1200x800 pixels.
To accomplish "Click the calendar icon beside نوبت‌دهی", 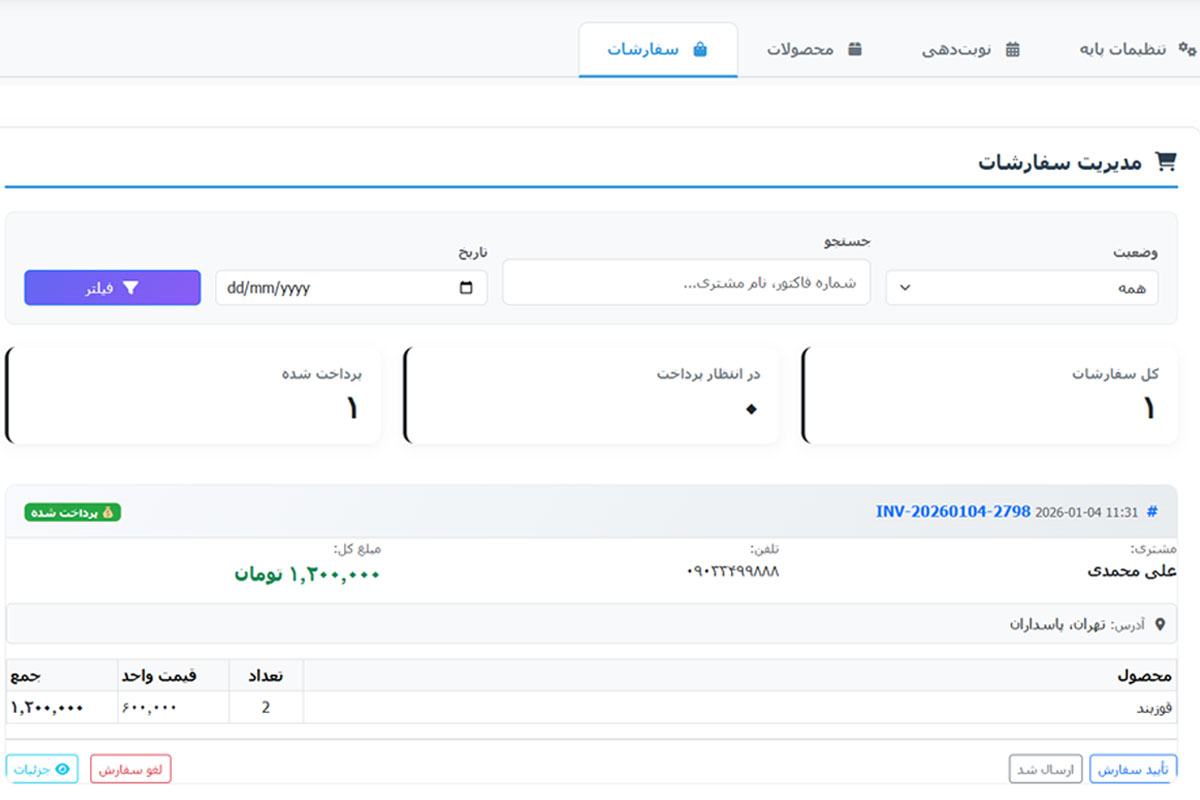I will (1012, 49).
